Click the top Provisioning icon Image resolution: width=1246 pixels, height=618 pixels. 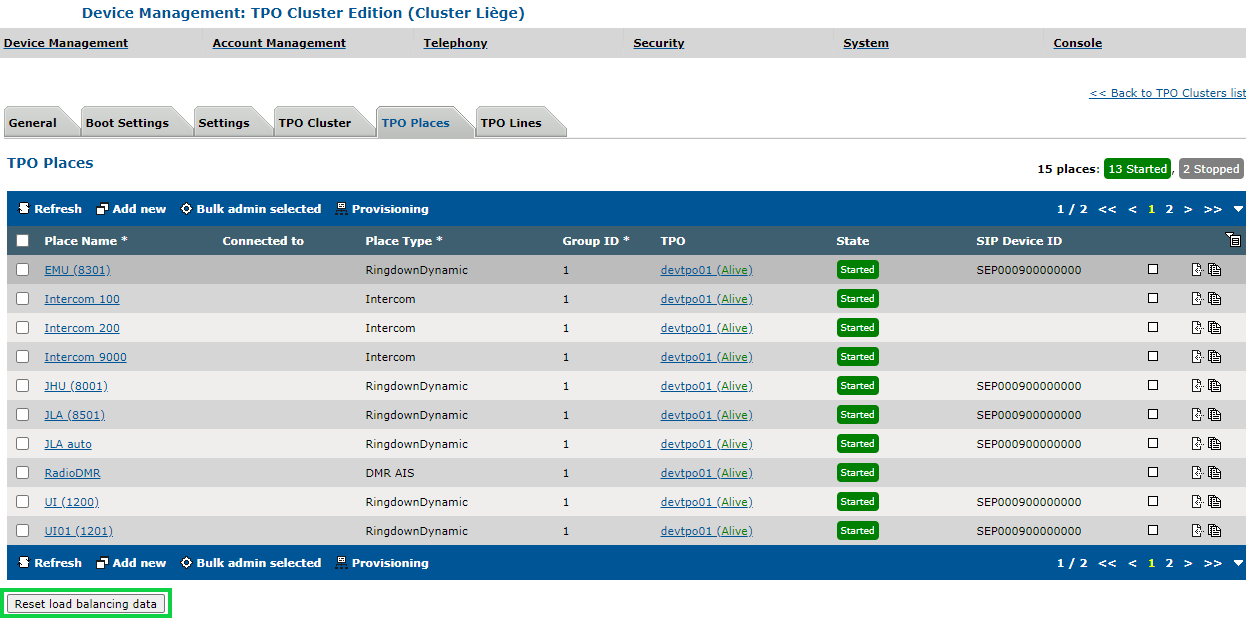(x=341, y=209)
